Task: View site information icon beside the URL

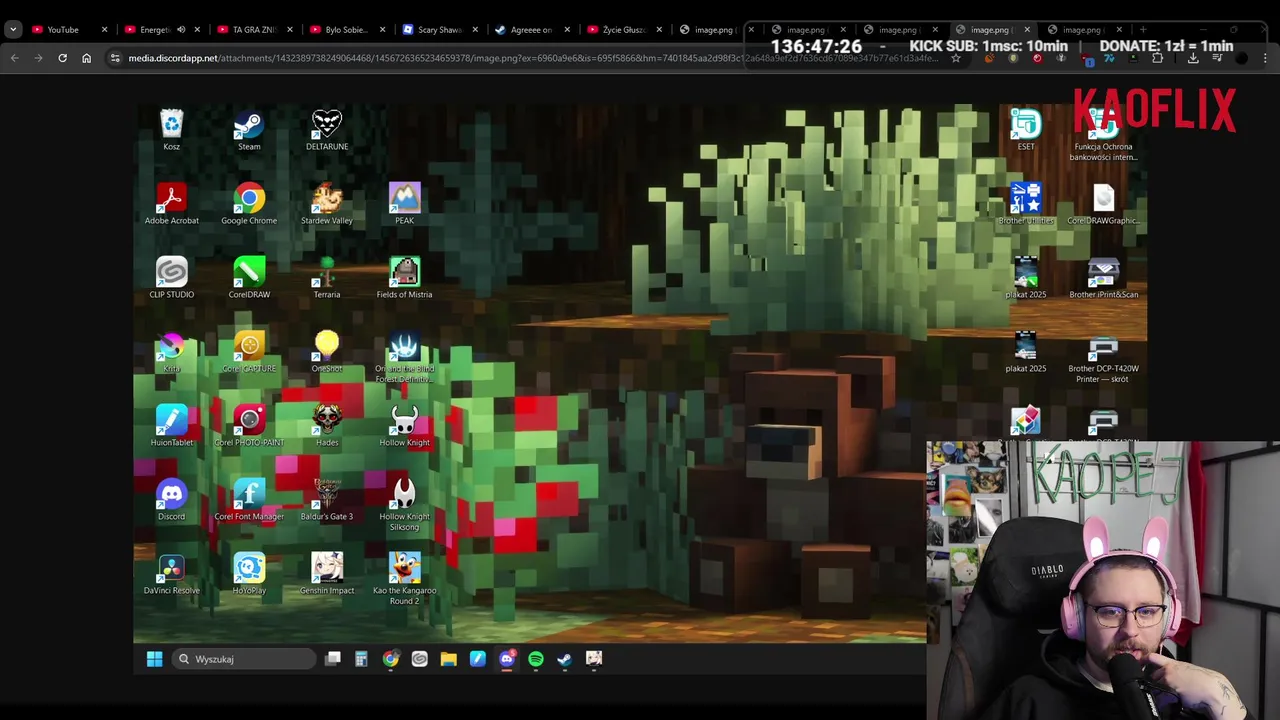Action: pyautogui.click(x=116, y=58)
